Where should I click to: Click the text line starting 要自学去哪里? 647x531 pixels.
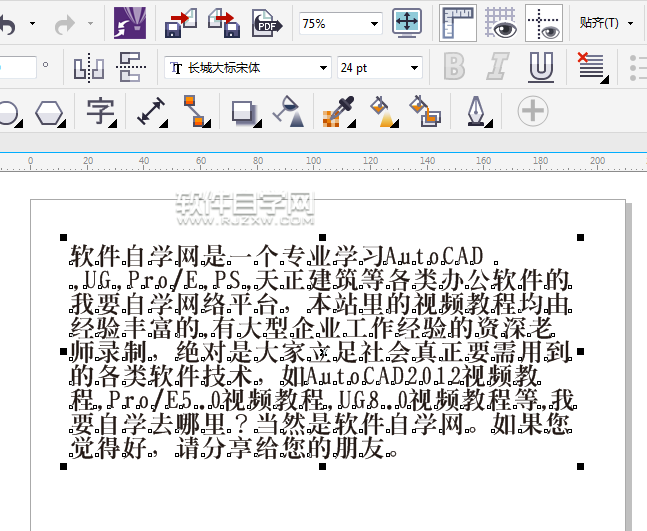(x=321, y=424)
